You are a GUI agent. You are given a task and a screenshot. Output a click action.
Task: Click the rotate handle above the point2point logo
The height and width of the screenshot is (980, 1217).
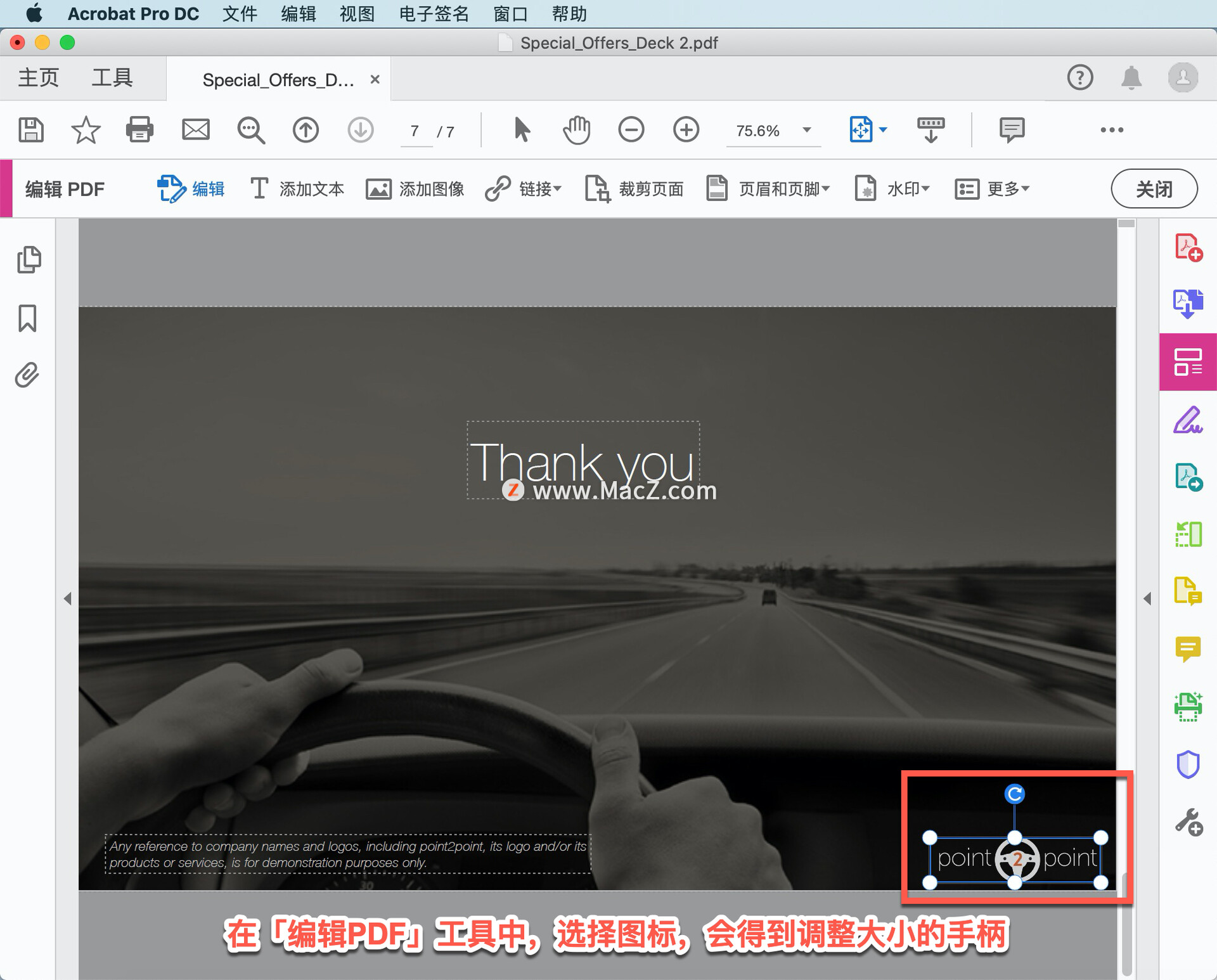tap(1015, 794)
